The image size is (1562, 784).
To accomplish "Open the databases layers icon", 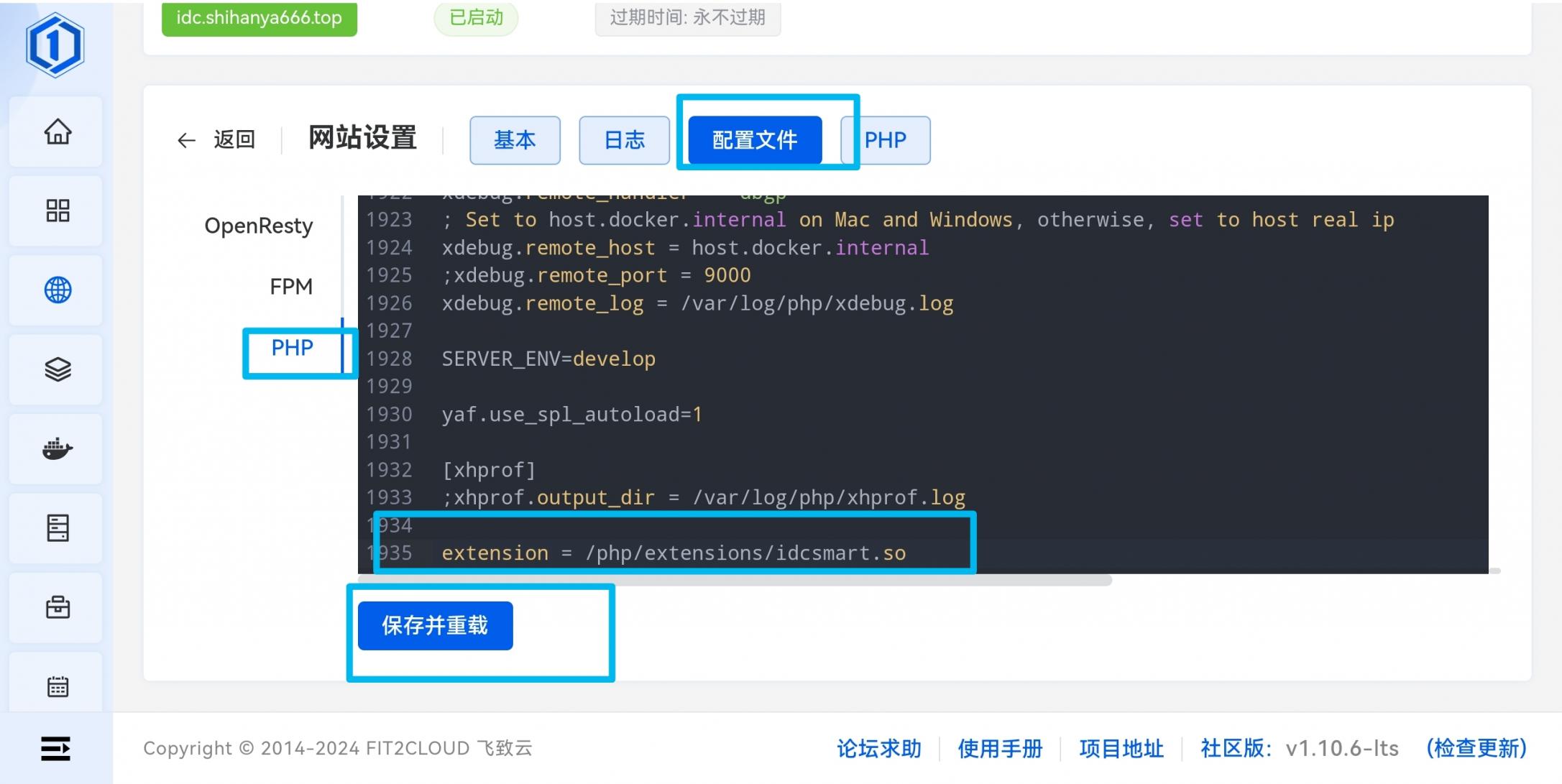I will [x=58, y=369].
